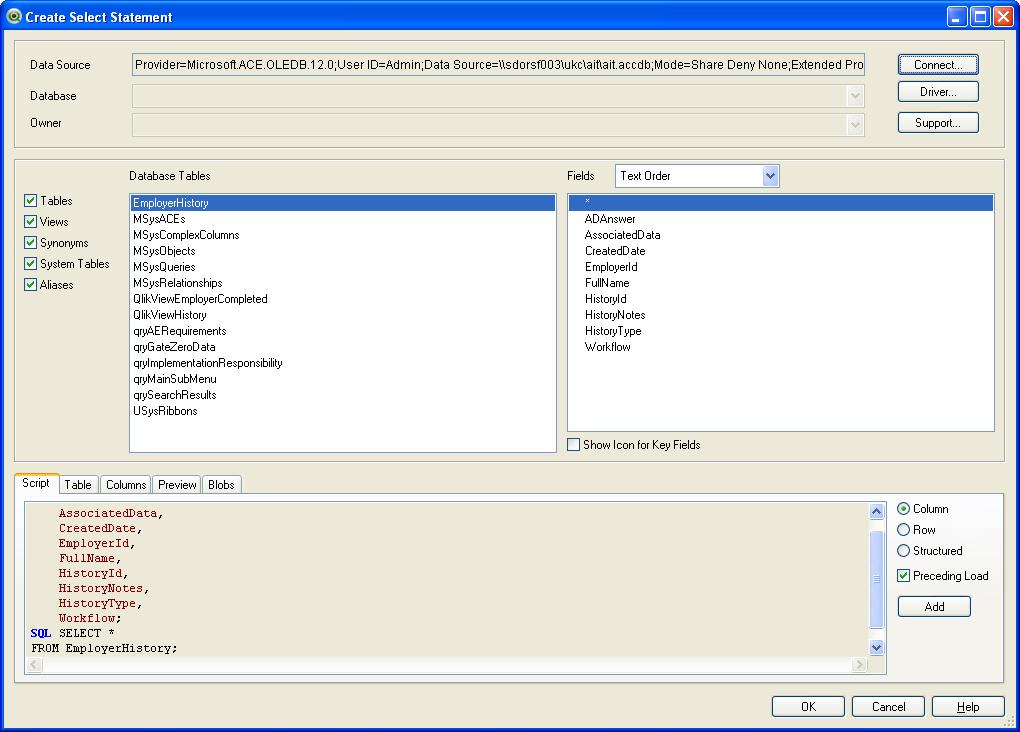Screen dimensions: 1020x732
Task: Open the Columns tab
Action: pos(125,484)
